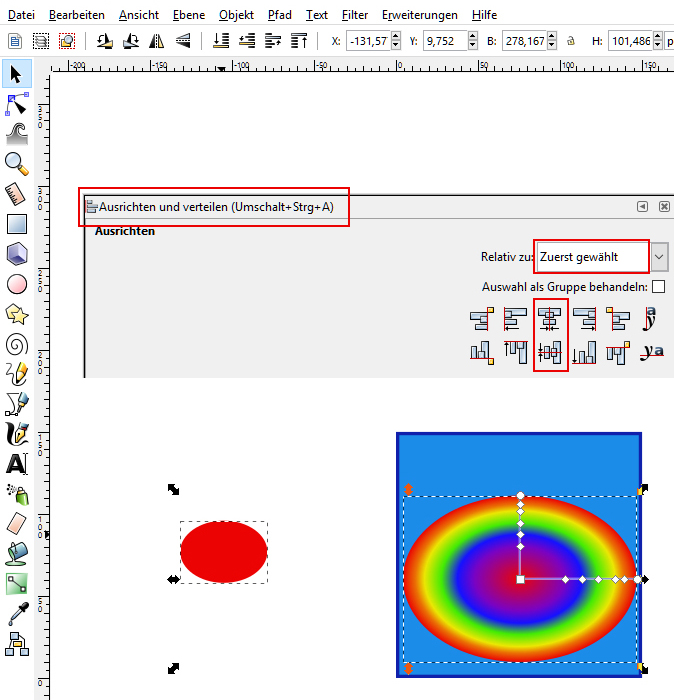Click center on horizontal axis align icon
674x700 pixels.
click(551, 352)
